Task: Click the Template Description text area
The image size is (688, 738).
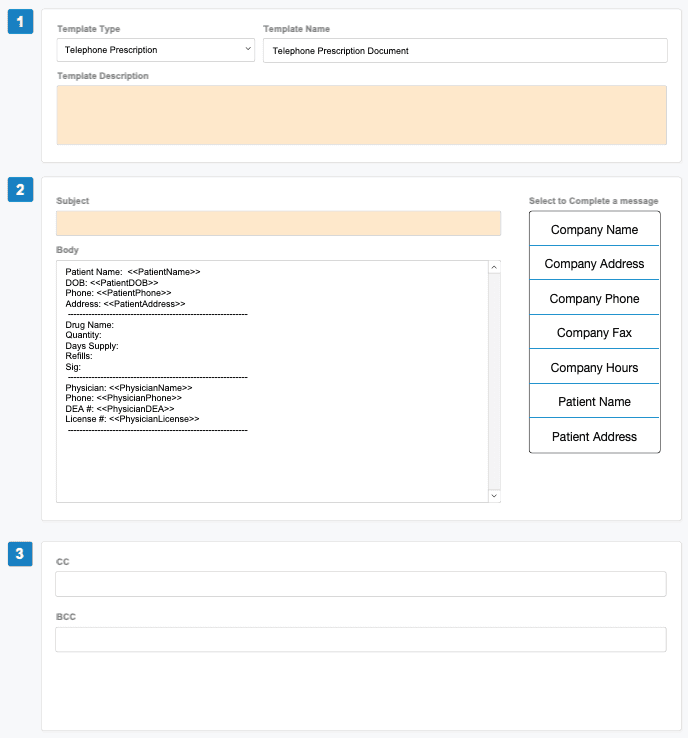Action: [361, 115]
